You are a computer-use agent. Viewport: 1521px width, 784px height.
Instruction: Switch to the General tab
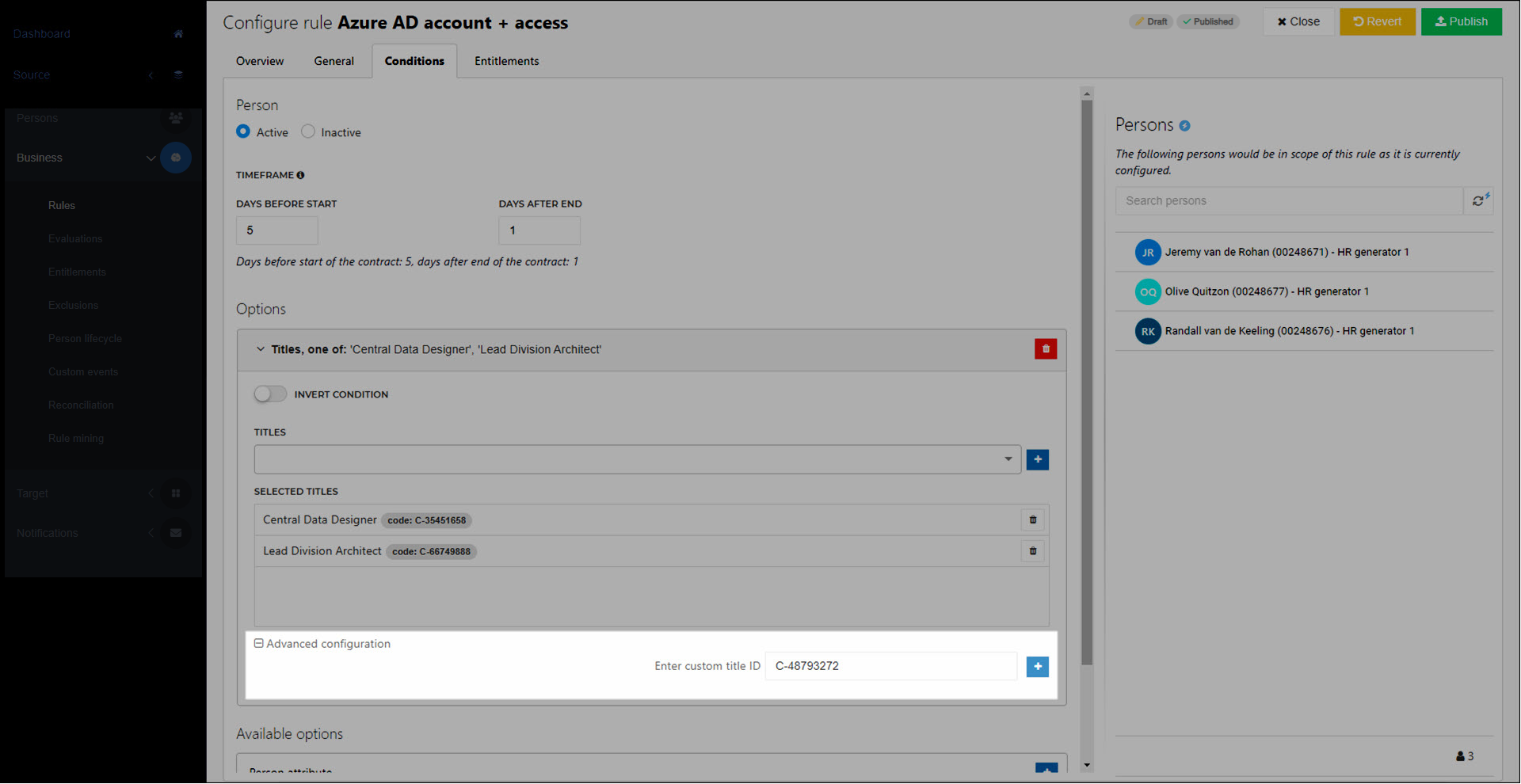click(334, 61)
